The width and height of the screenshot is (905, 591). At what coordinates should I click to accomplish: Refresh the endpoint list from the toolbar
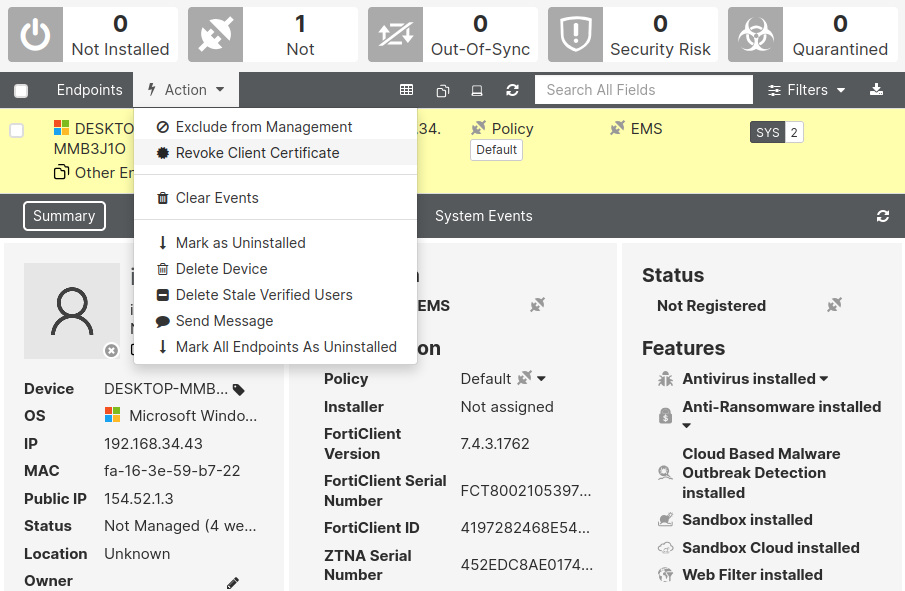point(512,89)
